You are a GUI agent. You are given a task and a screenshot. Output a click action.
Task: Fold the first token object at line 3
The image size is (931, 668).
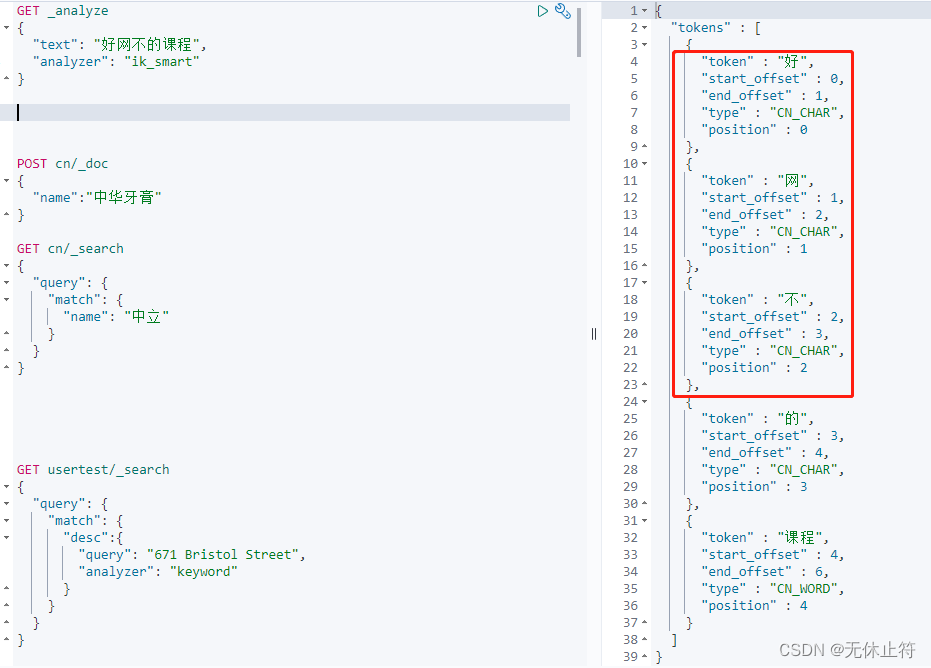tap(644, 45)
